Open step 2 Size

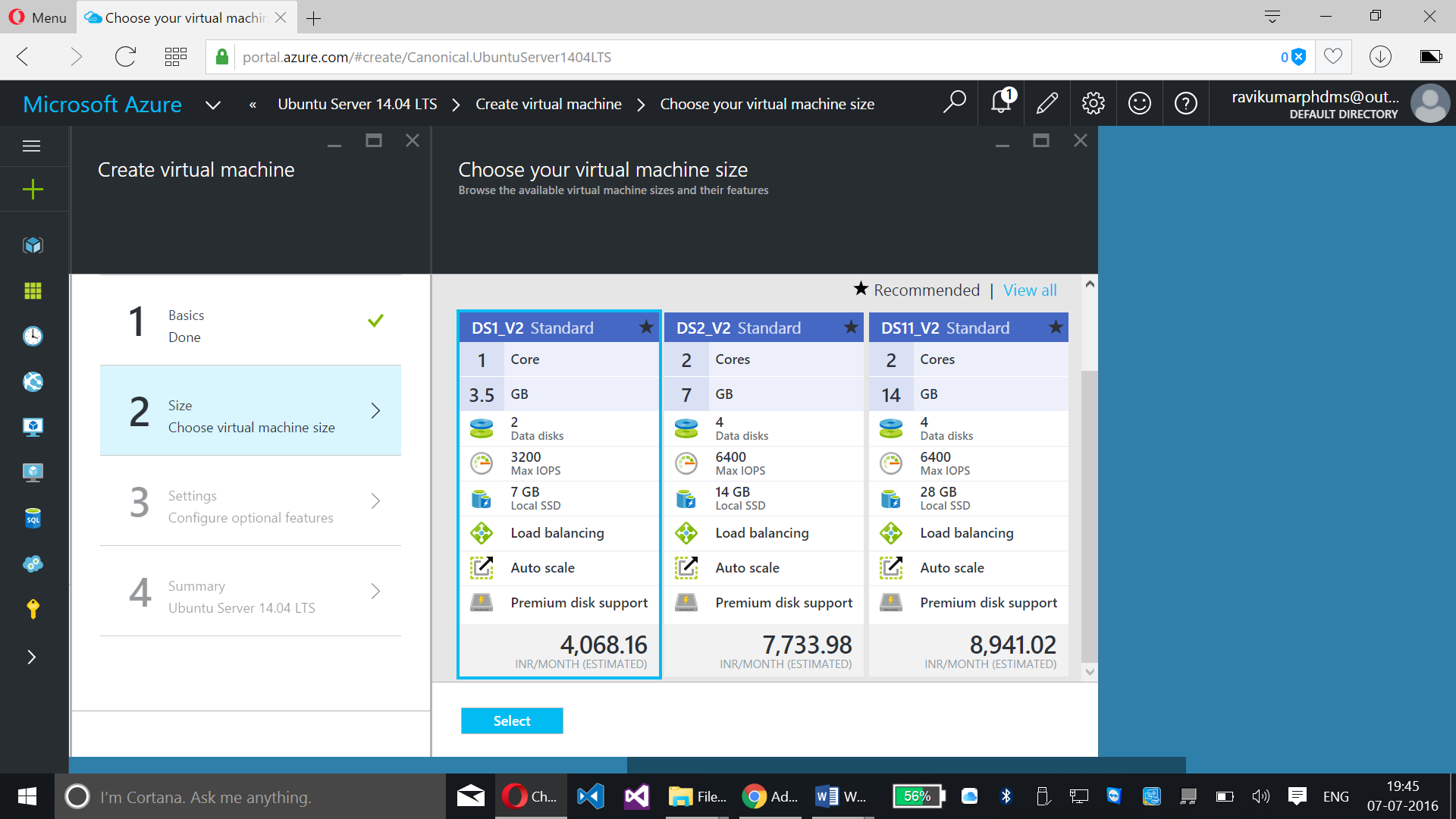pos(250,410)
